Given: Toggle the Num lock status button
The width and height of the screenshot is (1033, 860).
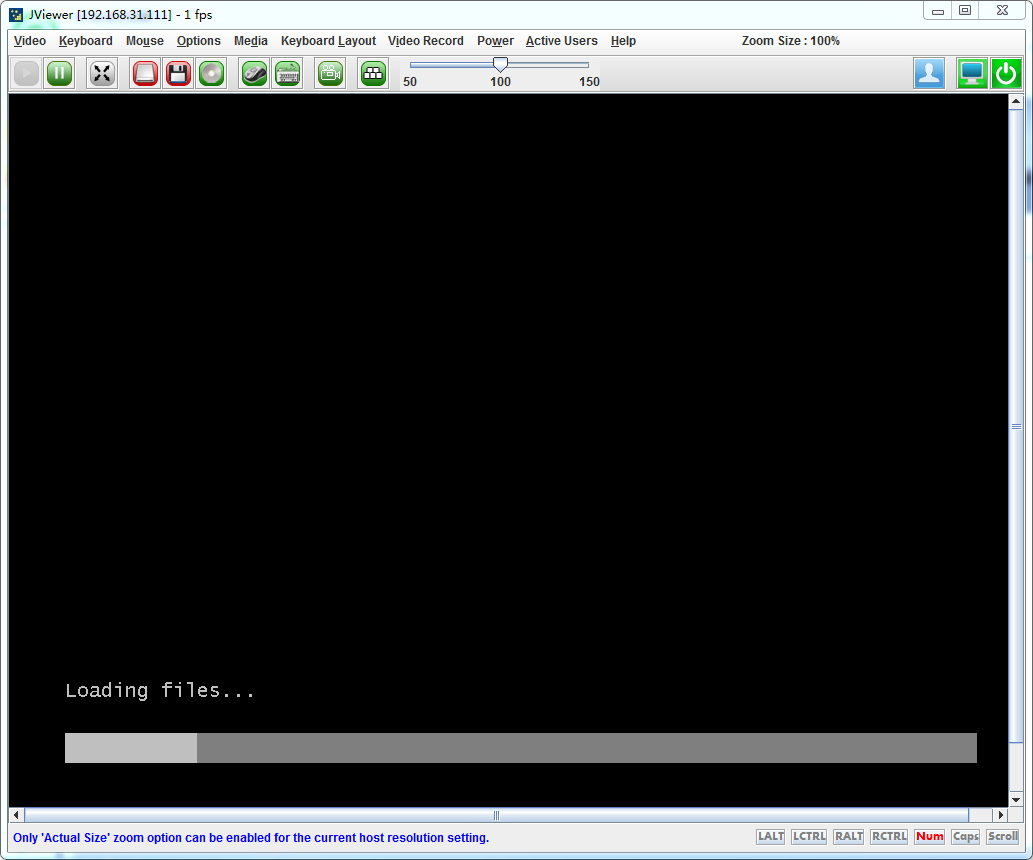Looking at the screenshot, I should coord(929,837).
